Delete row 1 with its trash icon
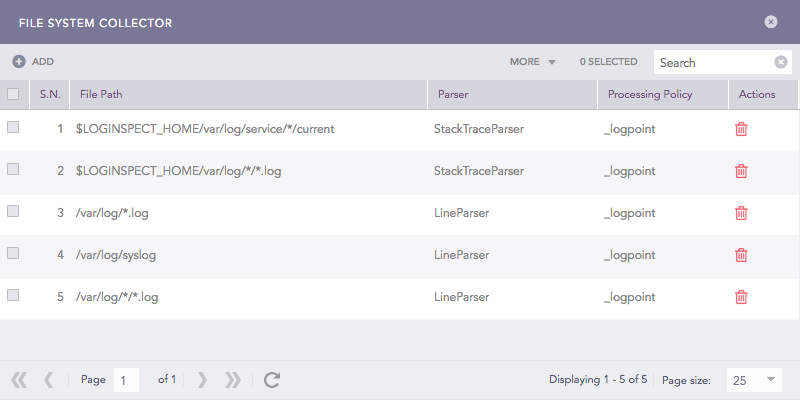Image resolution: width=800 pixels, height=400 pixels. [741, 129]
